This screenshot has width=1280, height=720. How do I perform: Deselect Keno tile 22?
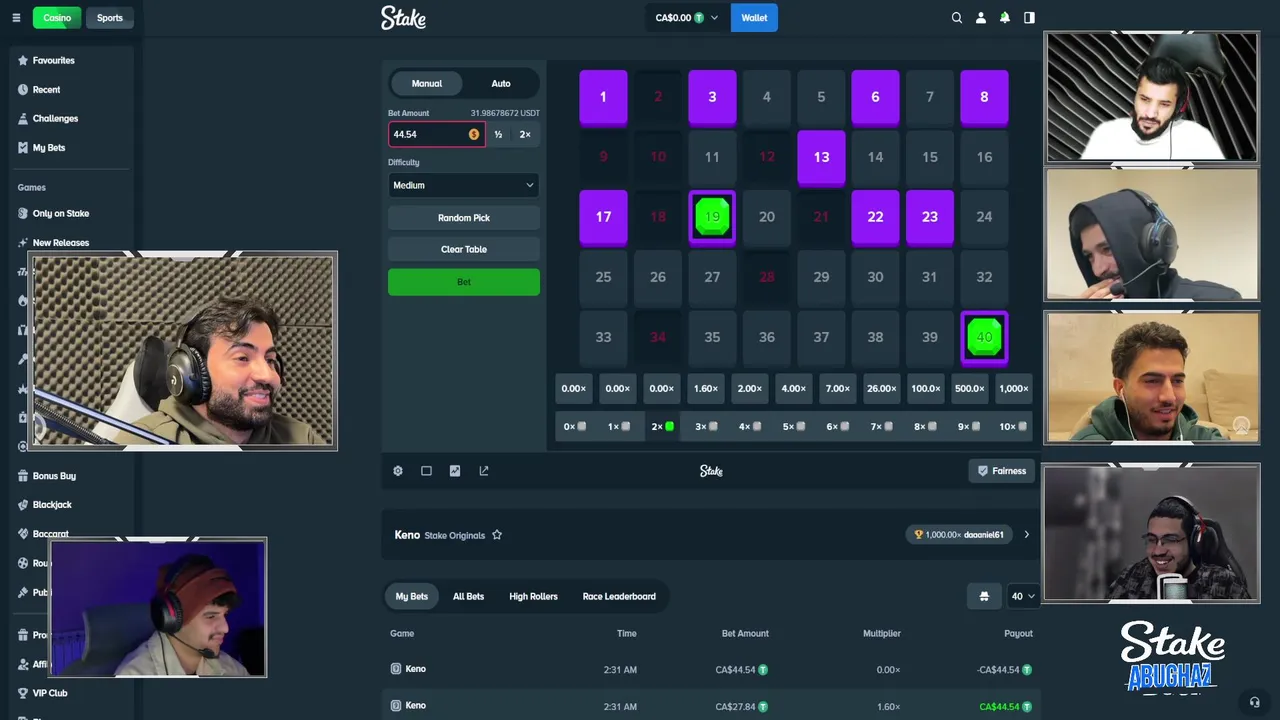(x=875, y=217)
